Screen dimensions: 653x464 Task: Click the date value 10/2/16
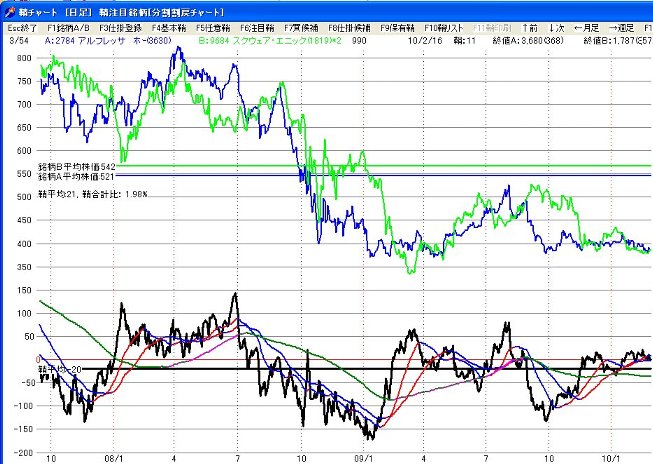425,40
